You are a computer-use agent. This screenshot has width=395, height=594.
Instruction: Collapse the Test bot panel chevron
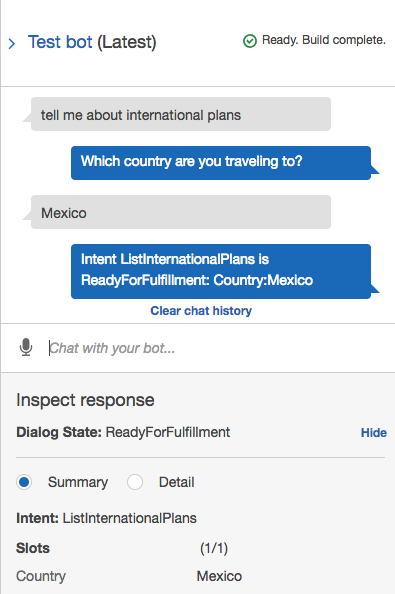(x=12, y=44)
